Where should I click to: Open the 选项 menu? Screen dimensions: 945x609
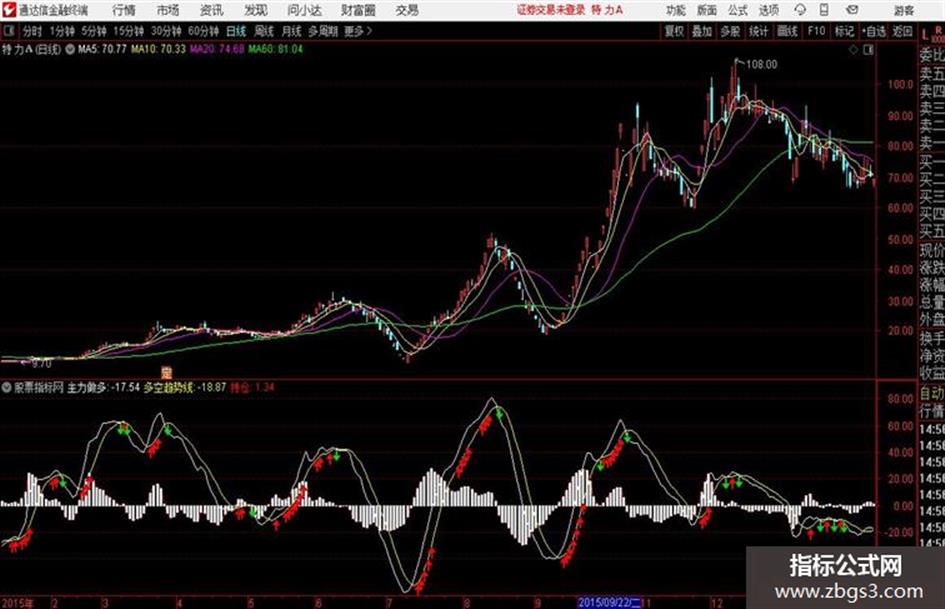[x=768, y=10]
